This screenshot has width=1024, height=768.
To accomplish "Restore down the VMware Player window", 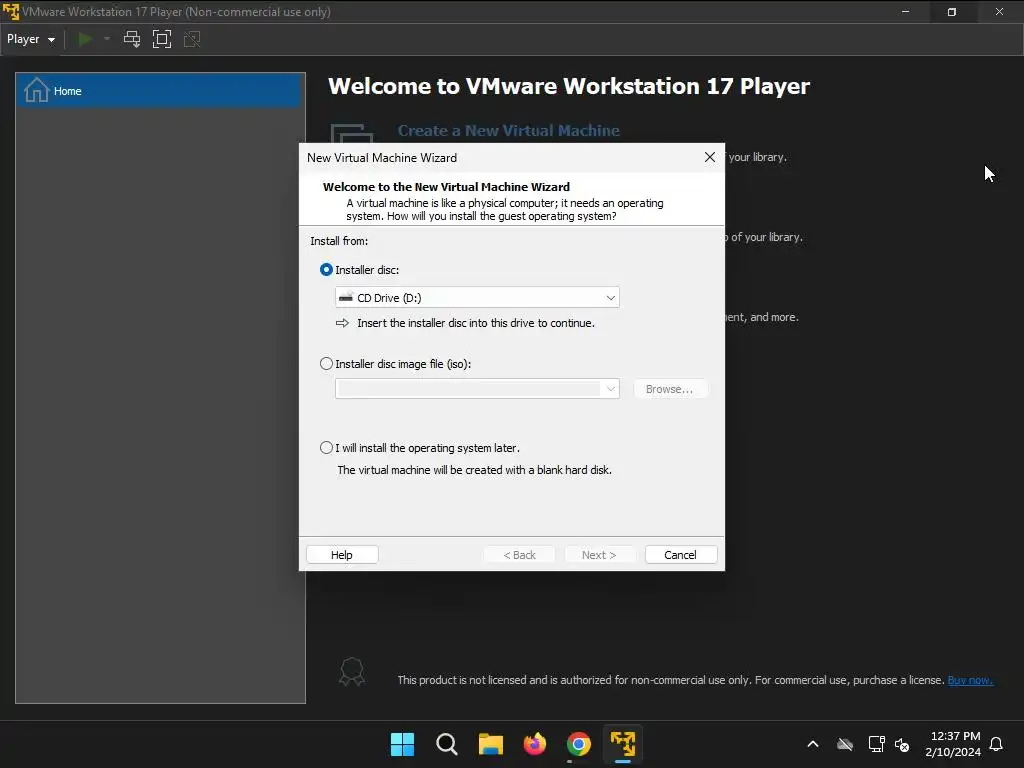I will (952, 12).
